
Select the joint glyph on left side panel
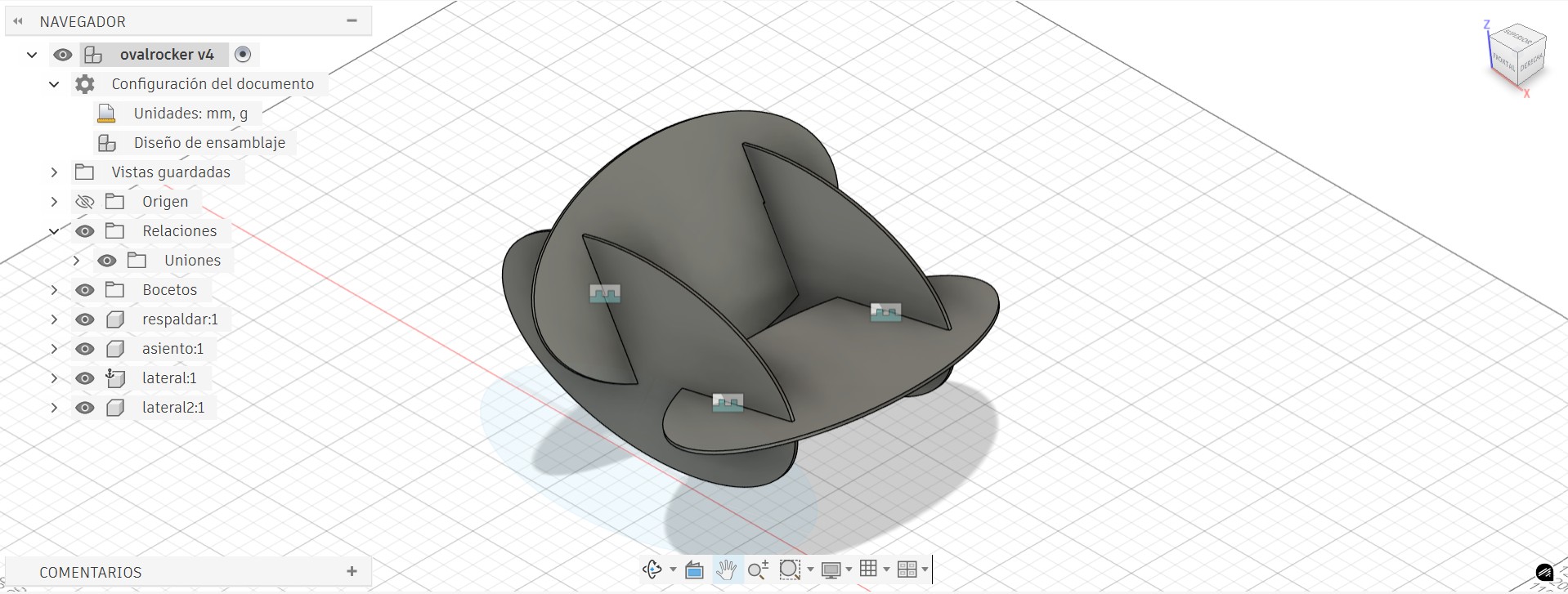(605, 293)
